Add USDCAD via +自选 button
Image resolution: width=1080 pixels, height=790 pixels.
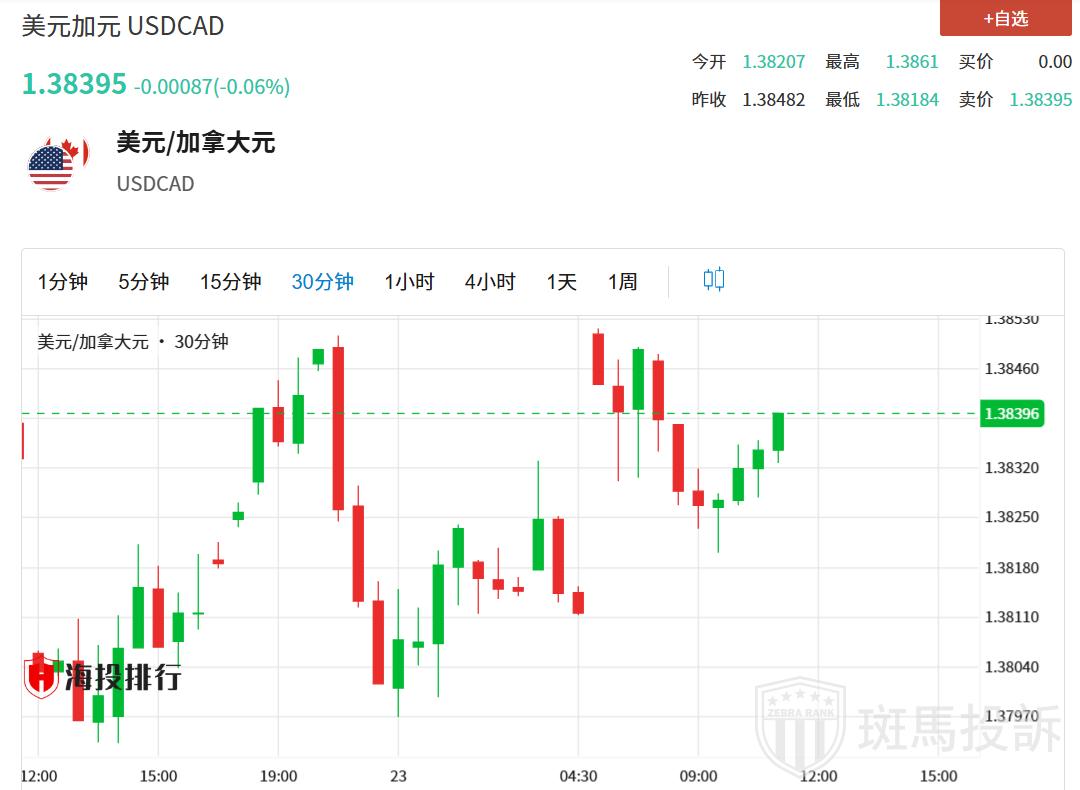[x=1005, y=18]
